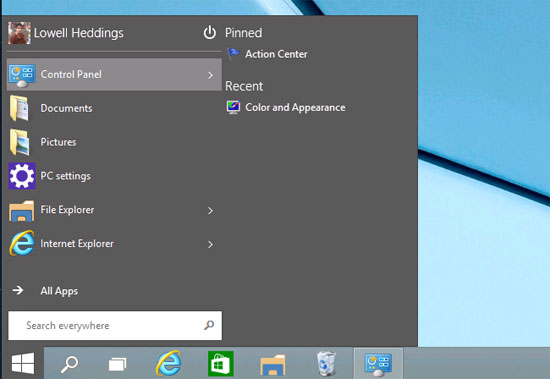This screenshot has width=550, height=379.
Task: Open Task View from the taskbar
Action: (118, 364)
